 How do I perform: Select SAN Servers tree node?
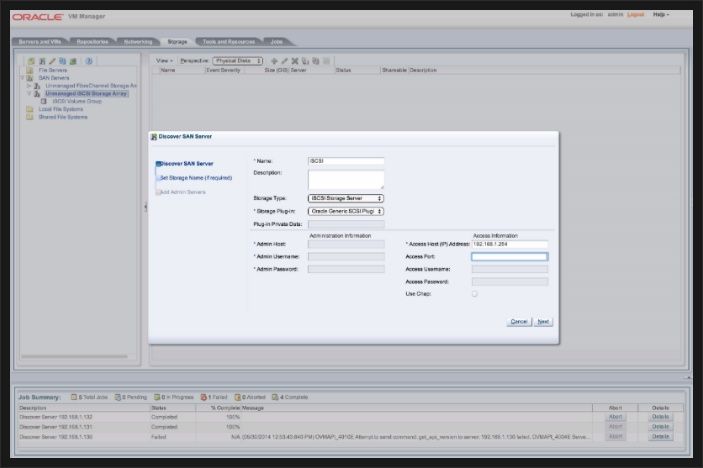click(54, 78)
